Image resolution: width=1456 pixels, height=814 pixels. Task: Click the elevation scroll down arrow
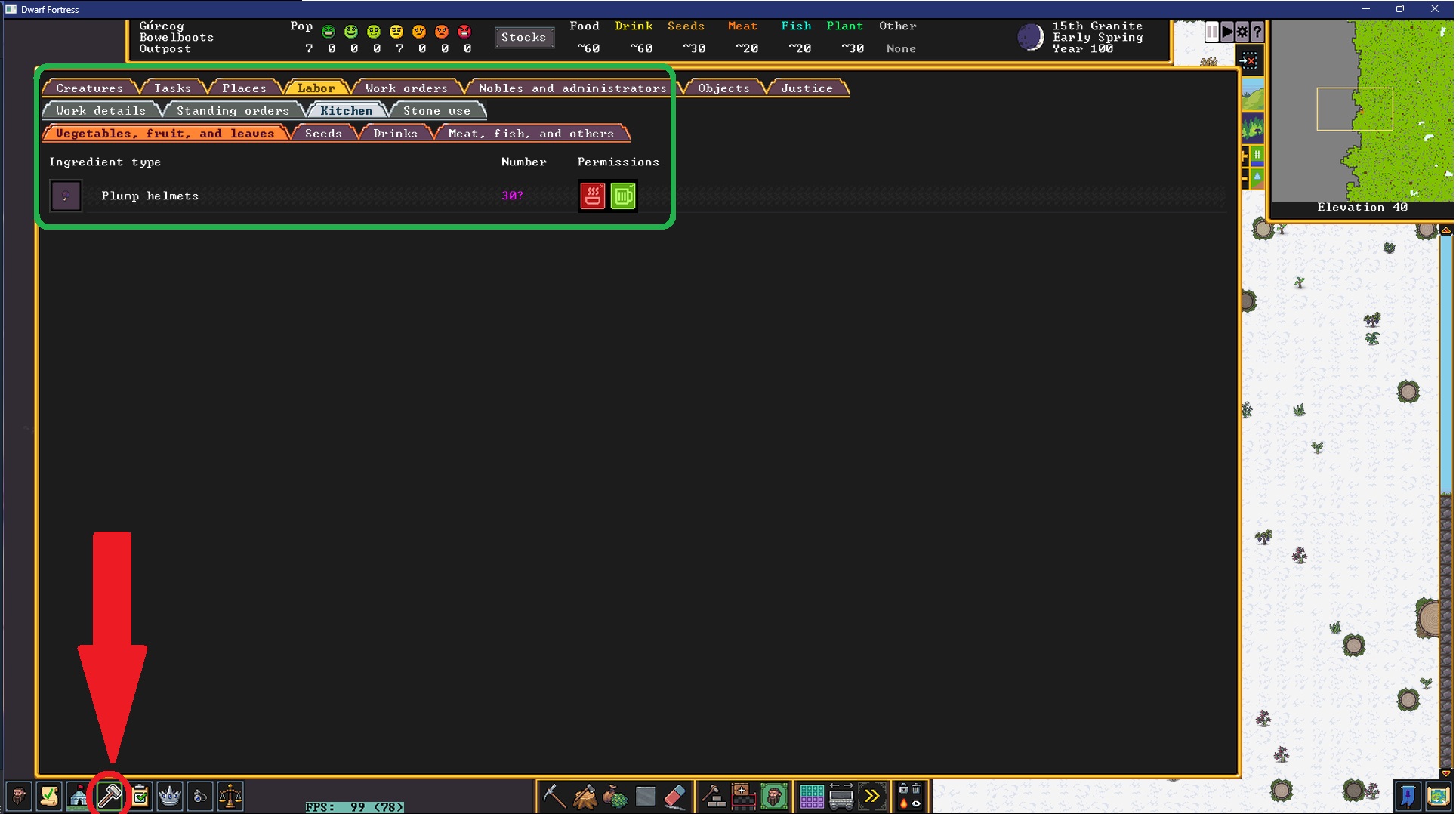pos(1446,773)
